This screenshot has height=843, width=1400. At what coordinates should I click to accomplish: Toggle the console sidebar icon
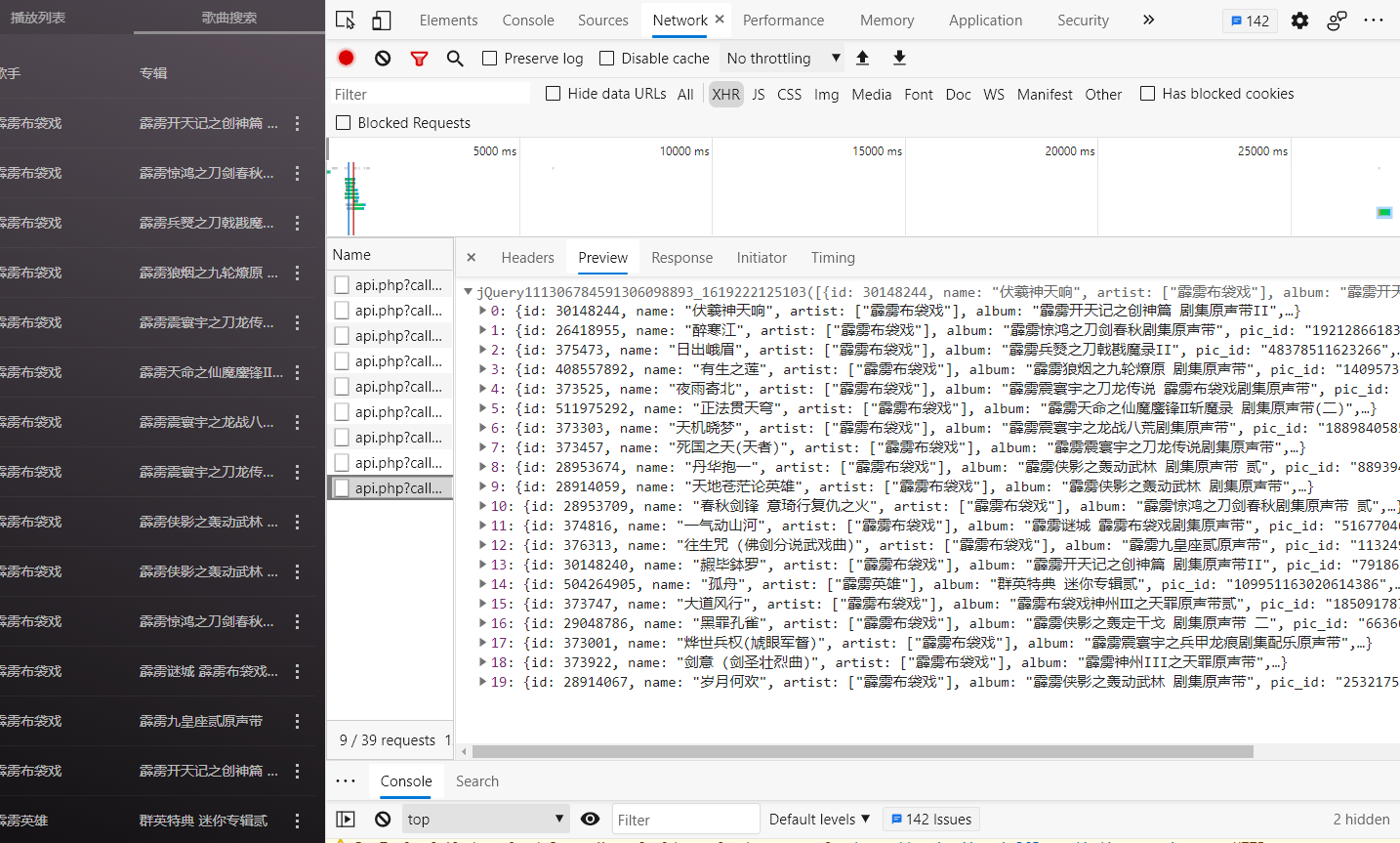click(346, 819)
